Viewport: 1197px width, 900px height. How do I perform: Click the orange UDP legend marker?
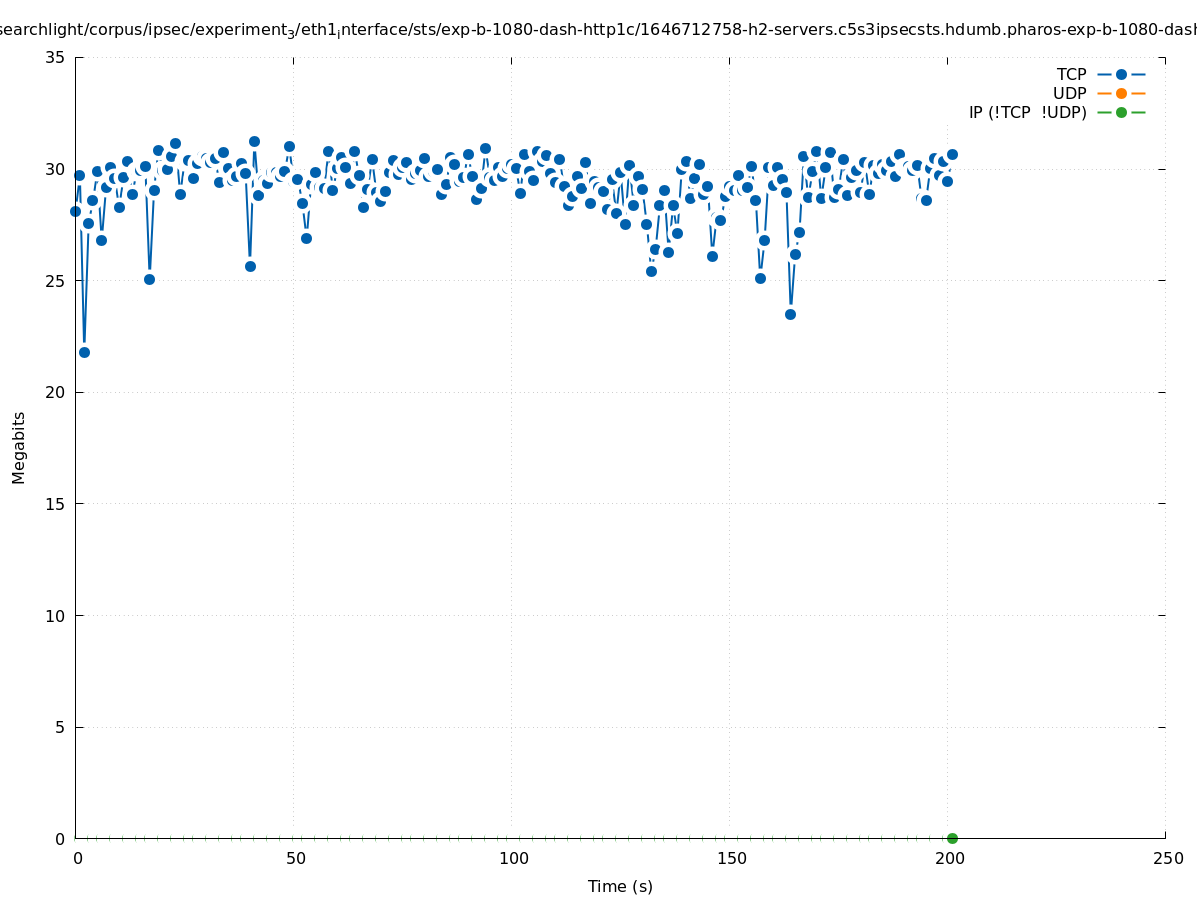pyautogui.click(x=1121, y=93)
